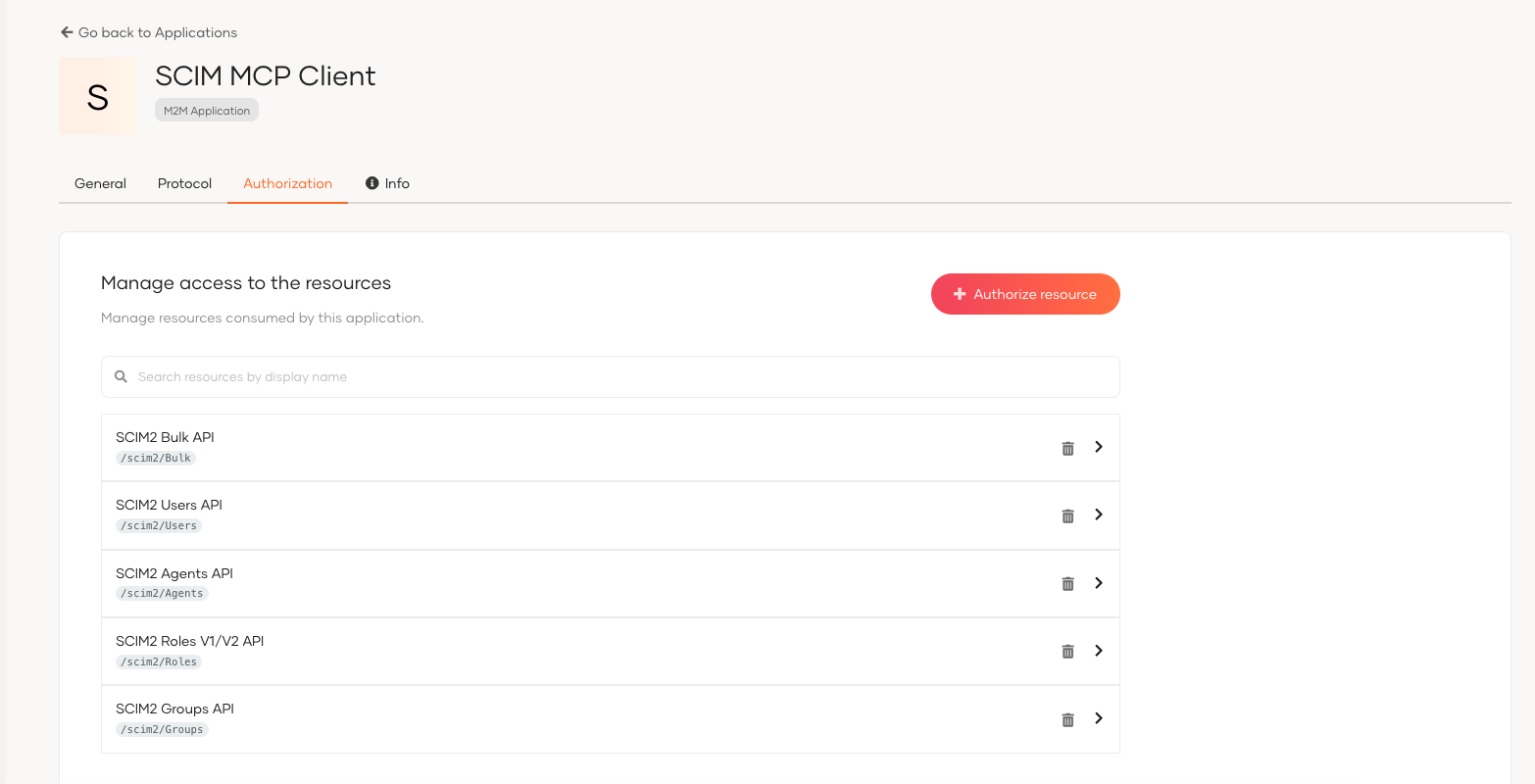The width and height of the screenshot is (1535, 784).
Task: Click the search magnifier icon
Action: 121,376
